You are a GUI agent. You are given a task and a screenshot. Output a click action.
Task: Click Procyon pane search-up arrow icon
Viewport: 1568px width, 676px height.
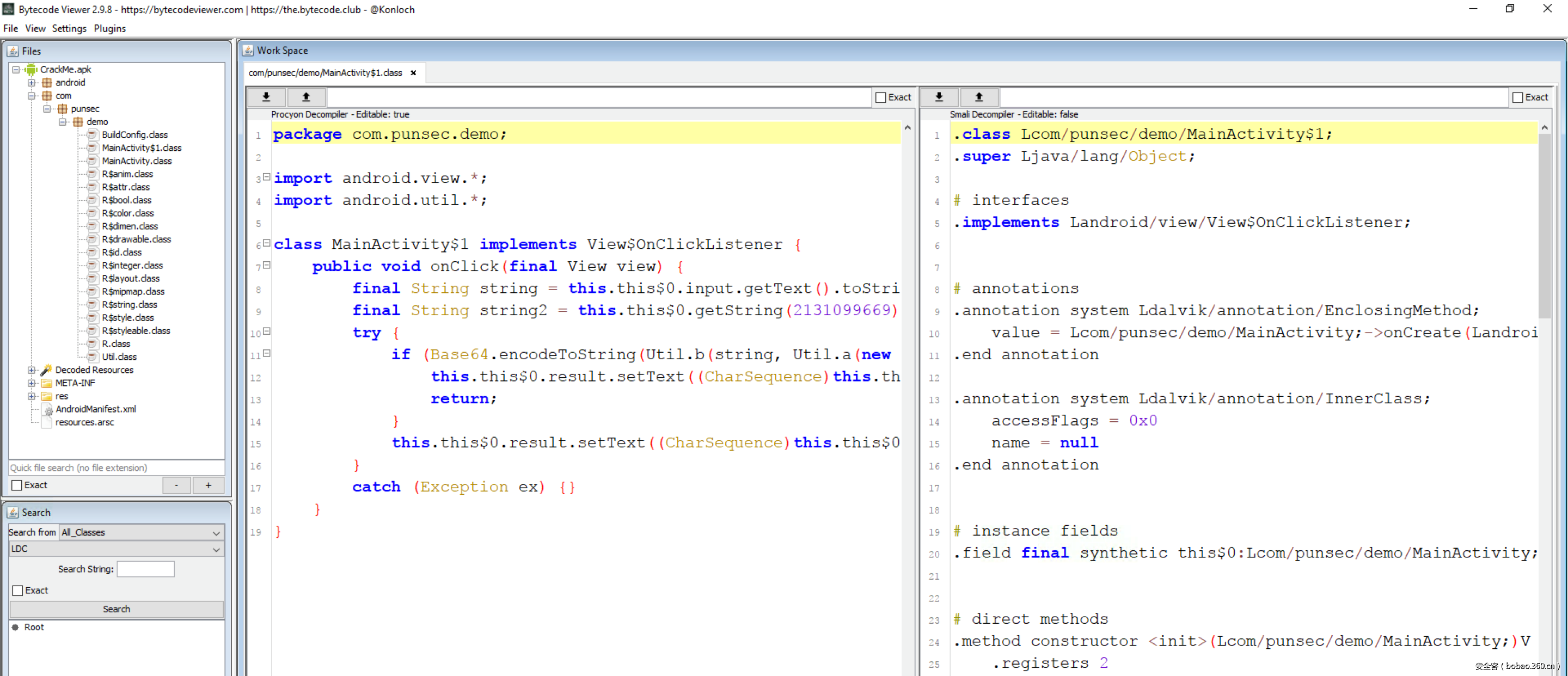coord(306,97)
